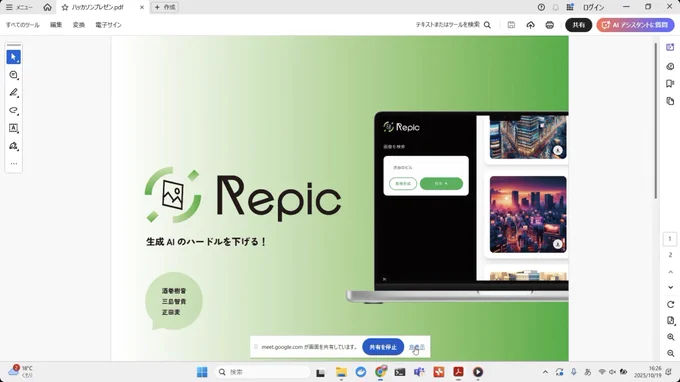Open the weather 18°C widget
The width and height of the screenshot is (680, 382).
click(x=20, y=372)
